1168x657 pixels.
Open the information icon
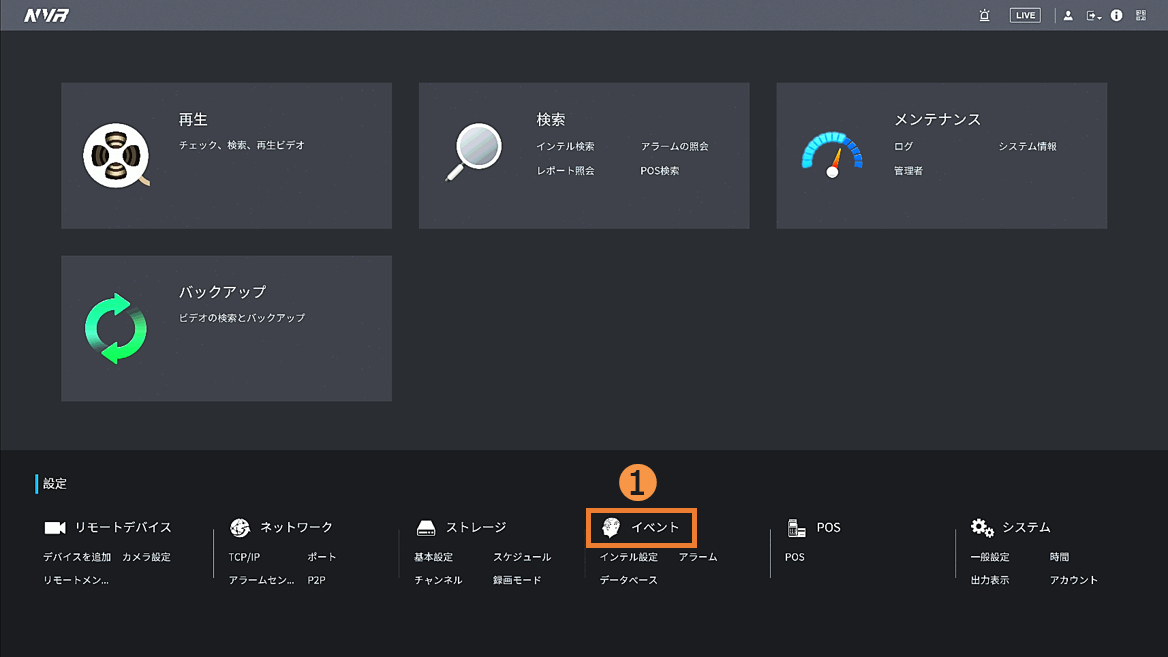1117,15
